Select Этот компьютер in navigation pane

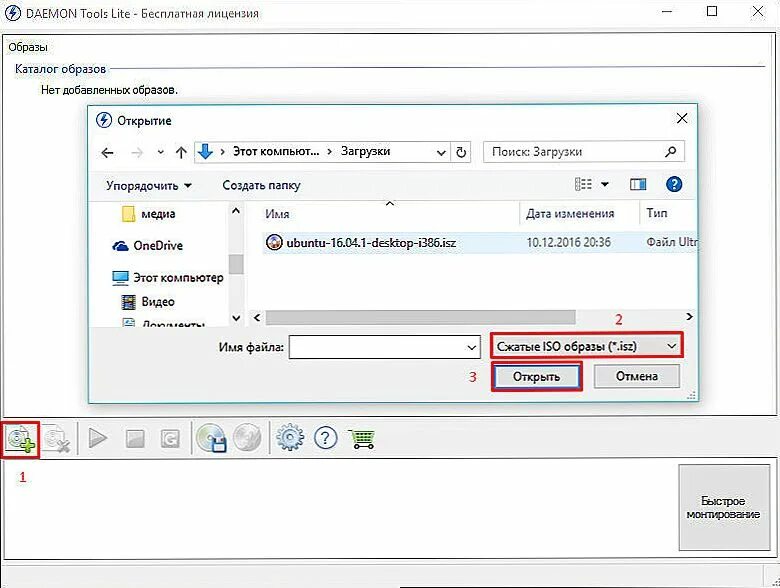pos(168,278)
